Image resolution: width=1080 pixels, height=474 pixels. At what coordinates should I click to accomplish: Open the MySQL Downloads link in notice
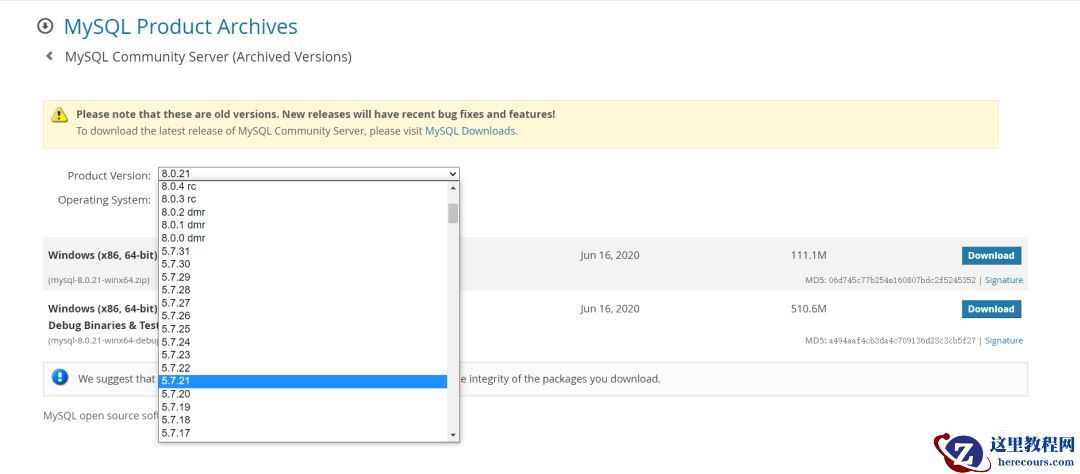click(470, 131)
